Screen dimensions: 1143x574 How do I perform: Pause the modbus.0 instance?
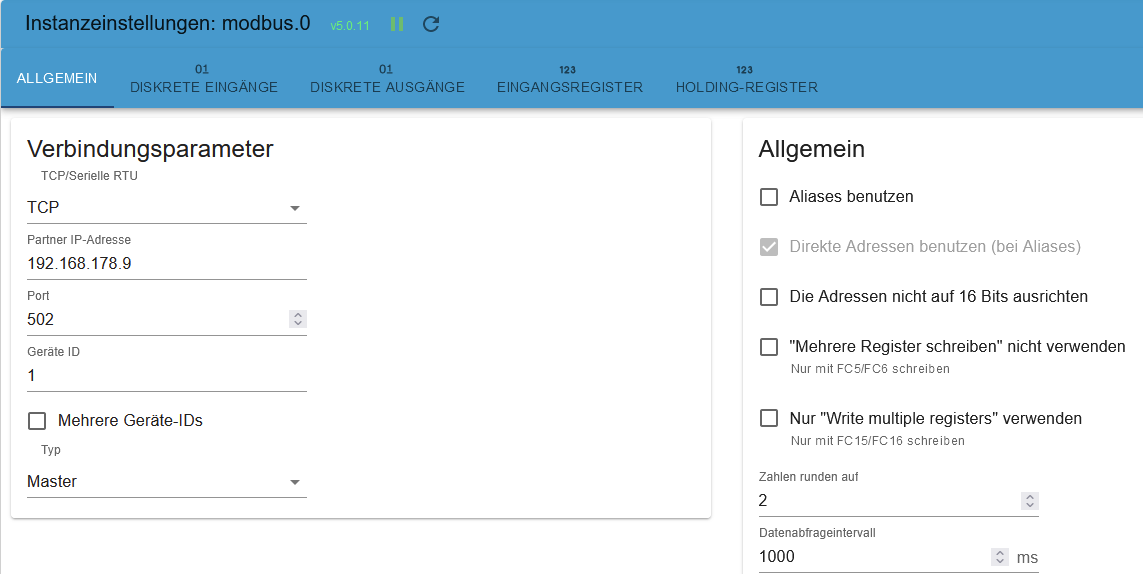397,24
